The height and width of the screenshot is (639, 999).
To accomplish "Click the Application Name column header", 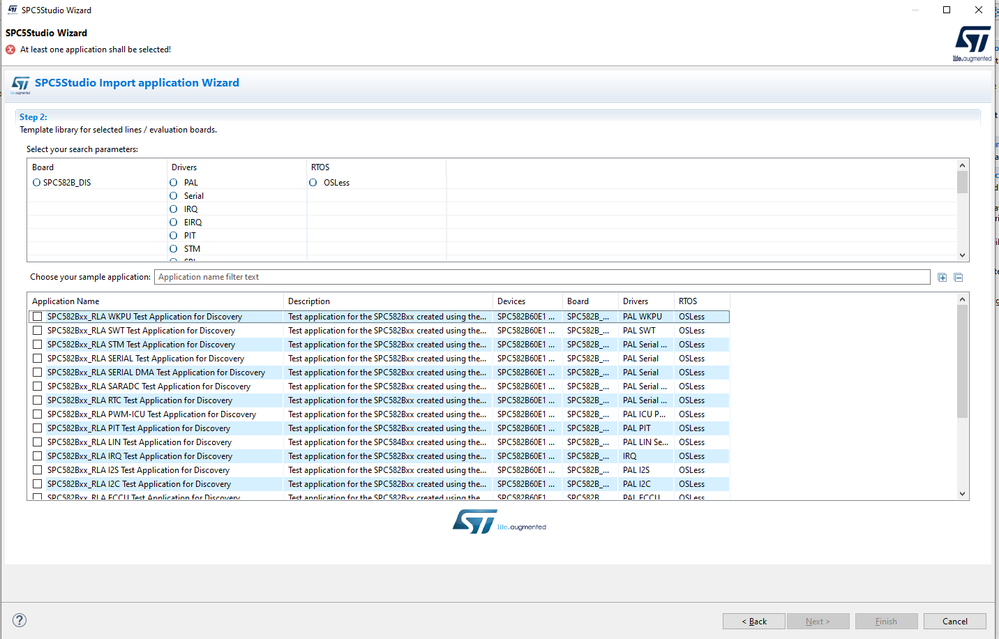I will click(155, 301).
